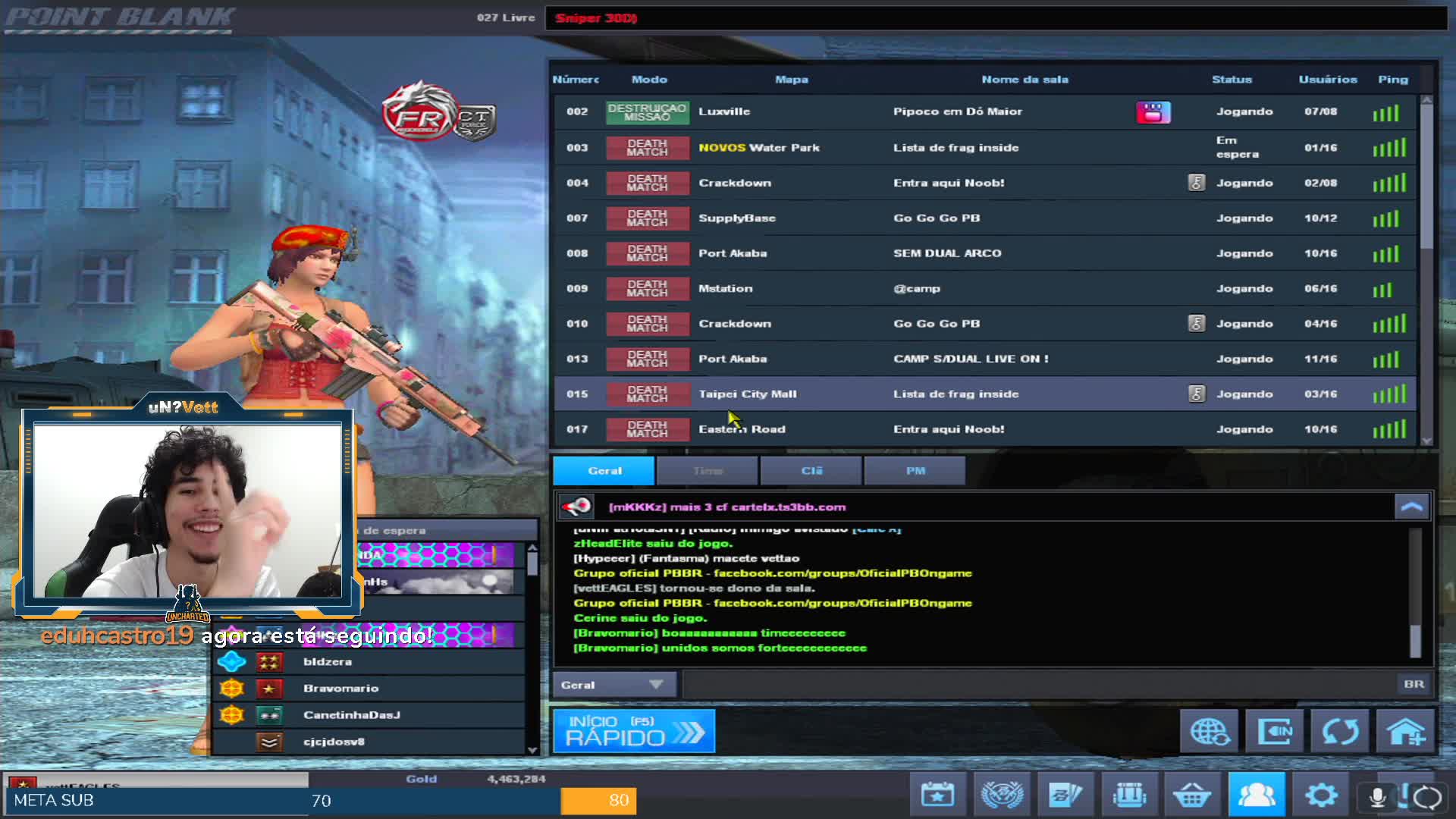Click the create room house icon
This screenshot has width=1456, height=819.
(x=1407, y=732)
